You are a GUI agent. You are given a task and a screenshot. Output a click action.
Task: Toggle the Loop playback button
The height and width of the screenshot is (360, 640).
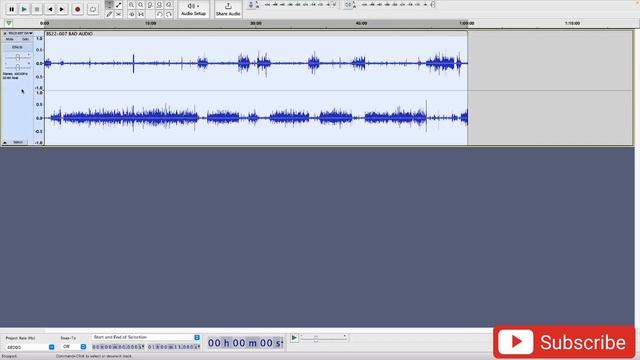(x=93, y=9)
